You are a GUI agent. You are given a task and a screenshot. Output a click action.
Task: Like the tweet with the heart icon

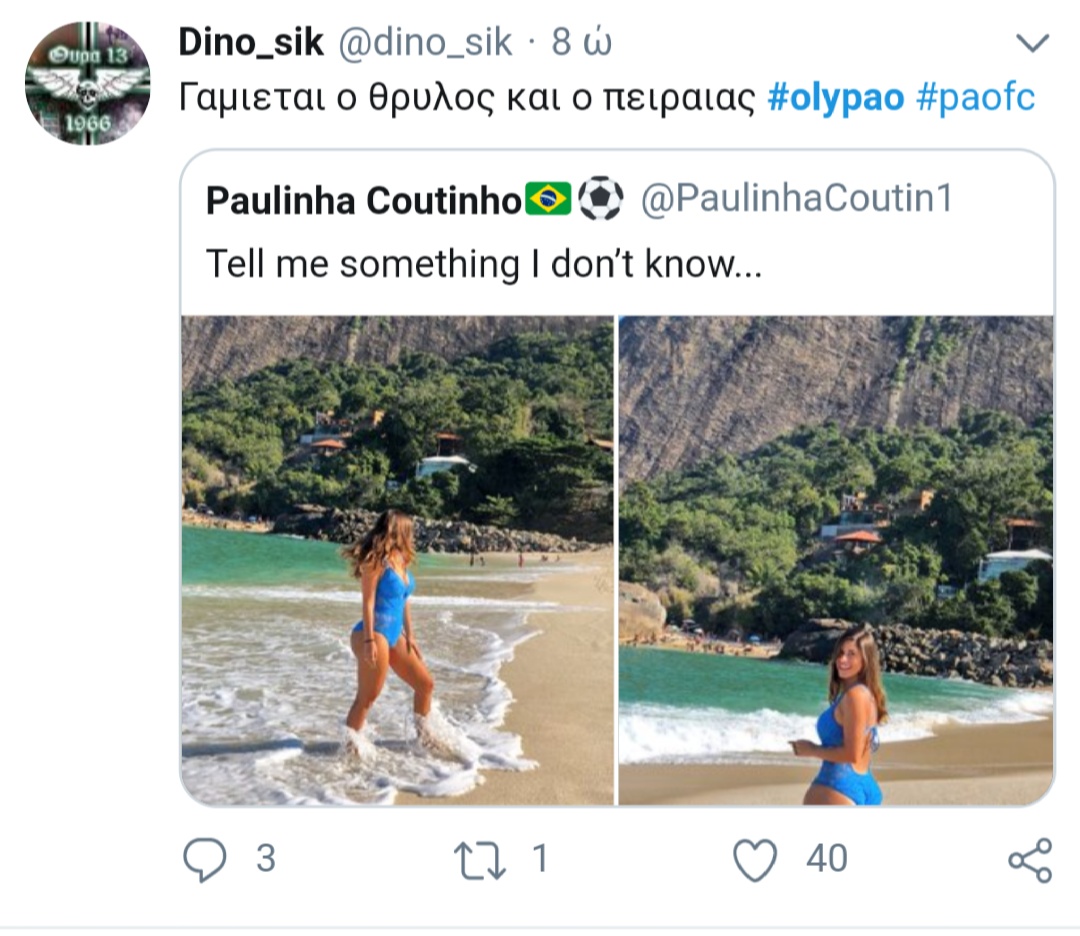click(755, 860)
